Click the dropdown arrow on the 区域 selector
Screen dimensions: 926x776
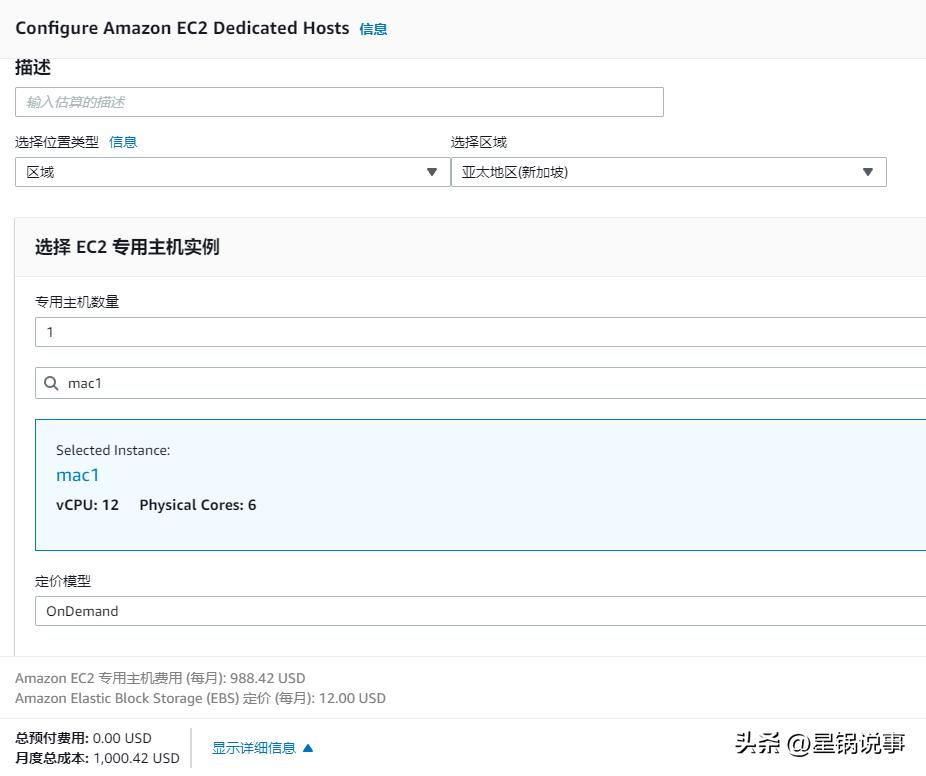point(432,172)
